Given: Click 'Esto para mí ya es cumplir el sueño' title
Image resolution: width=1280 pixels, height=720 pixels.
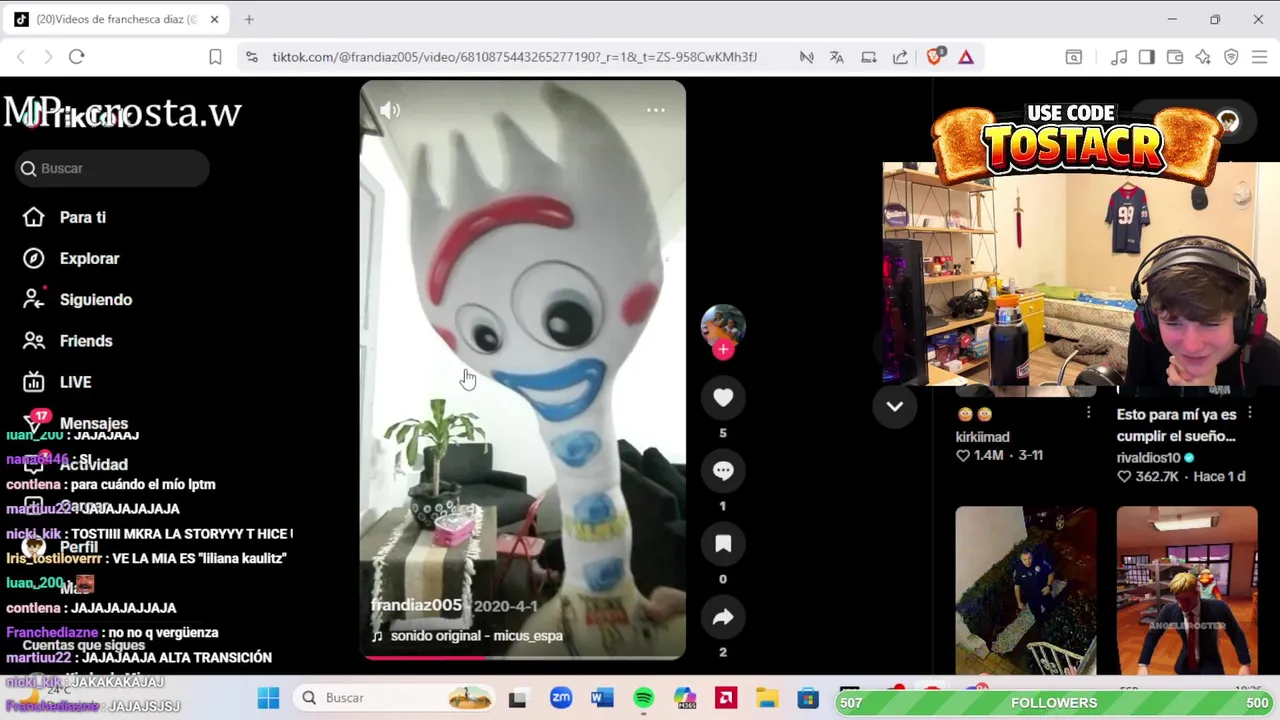Looking at the screenshot, I should [1177, 425].
